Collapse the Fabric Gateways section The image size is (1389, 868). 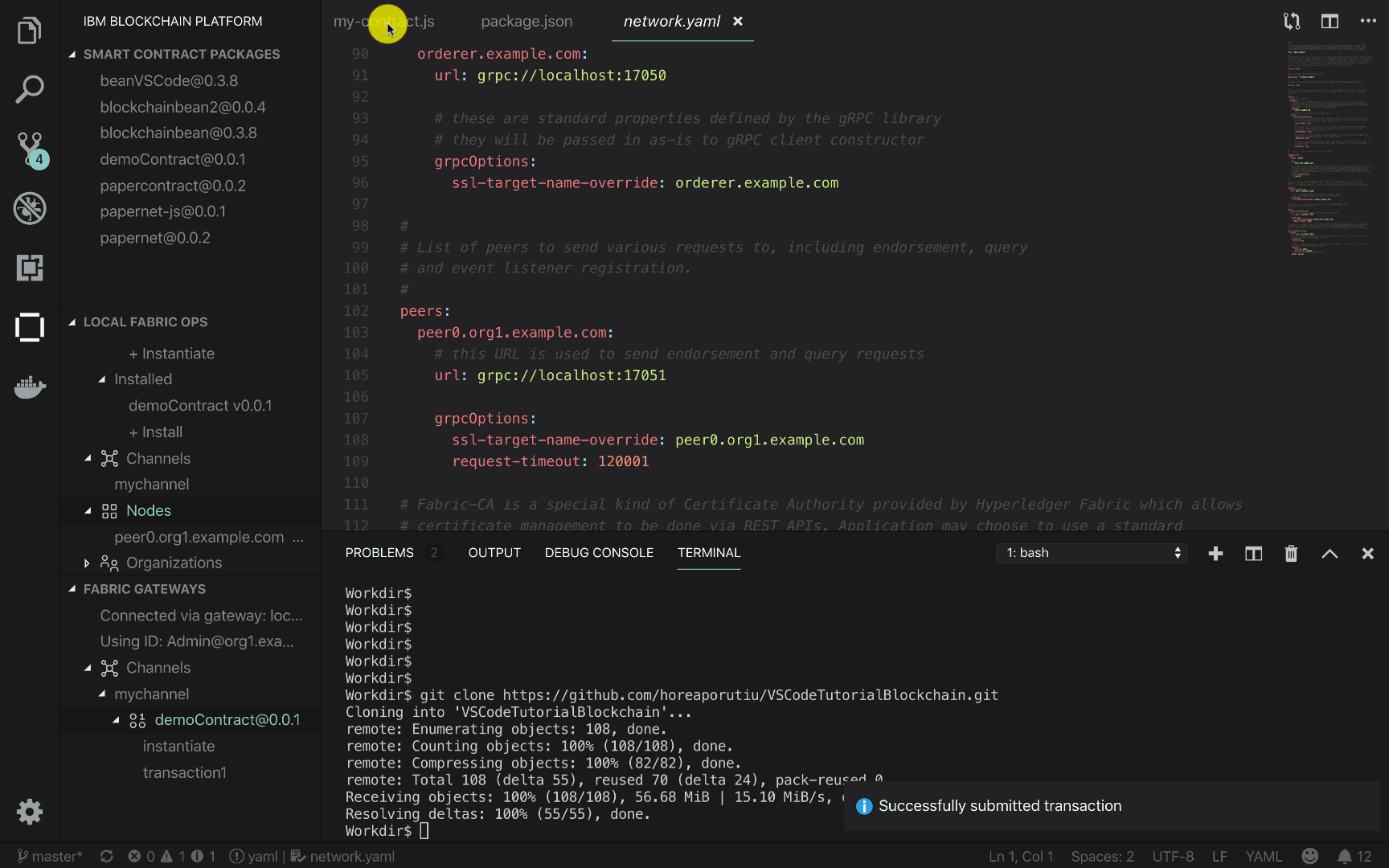click(72, 589)
